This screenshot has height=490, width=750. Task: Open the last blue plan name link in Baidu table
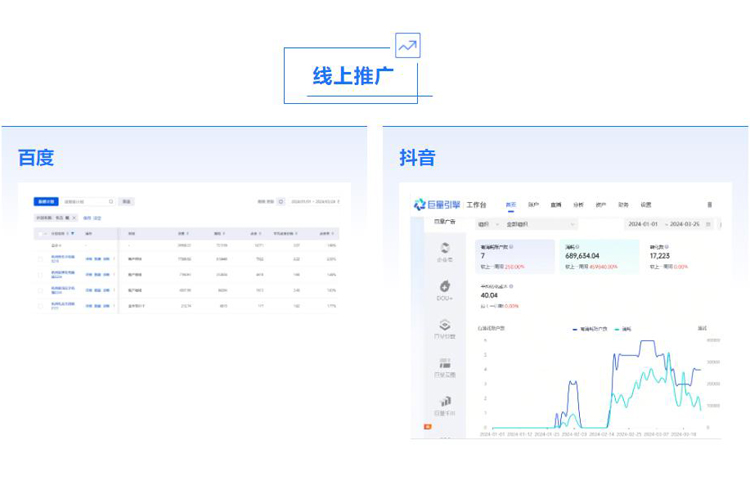click(63, 306)
